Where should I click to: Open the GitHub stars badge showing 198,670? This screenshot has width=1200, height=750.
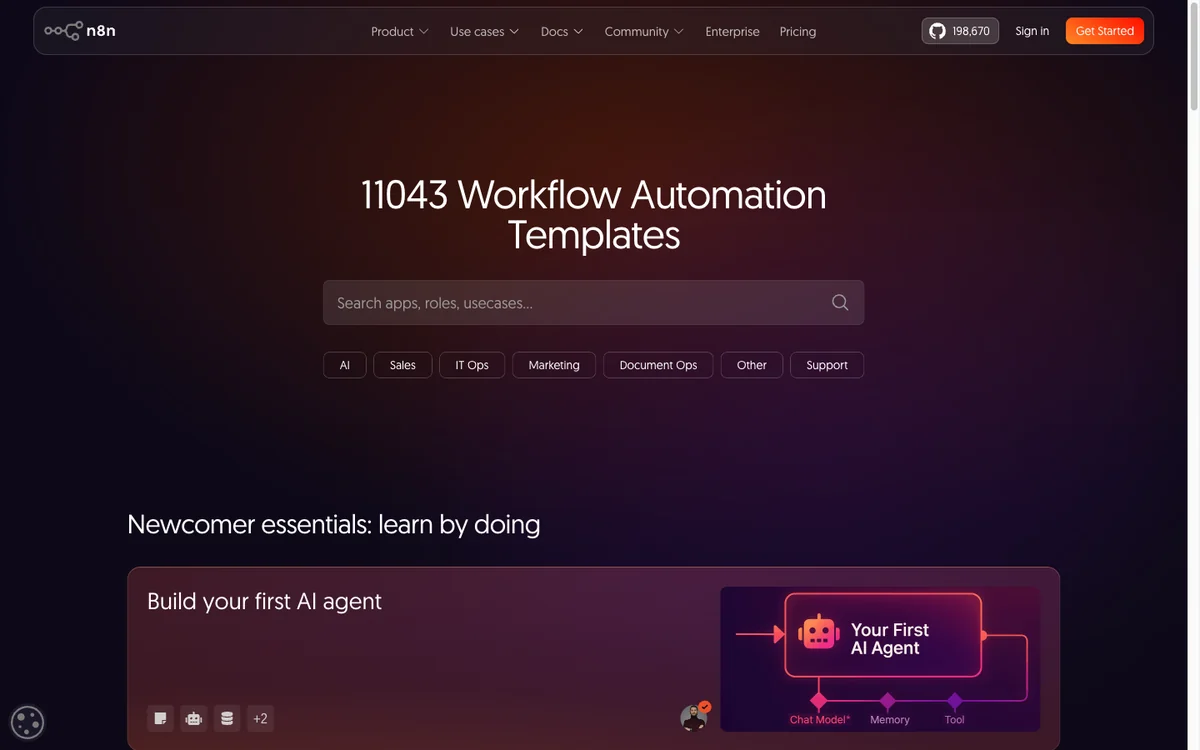[960, 31]
